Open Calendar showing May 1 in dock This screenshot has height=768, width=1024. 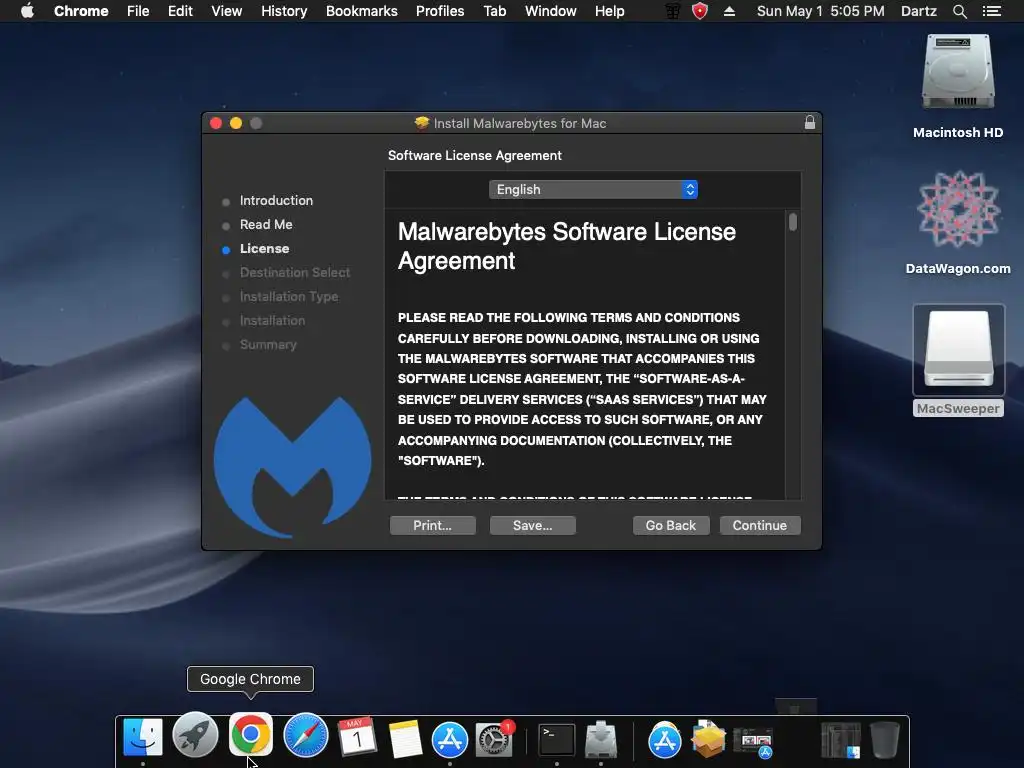click(x=357, y=737)
